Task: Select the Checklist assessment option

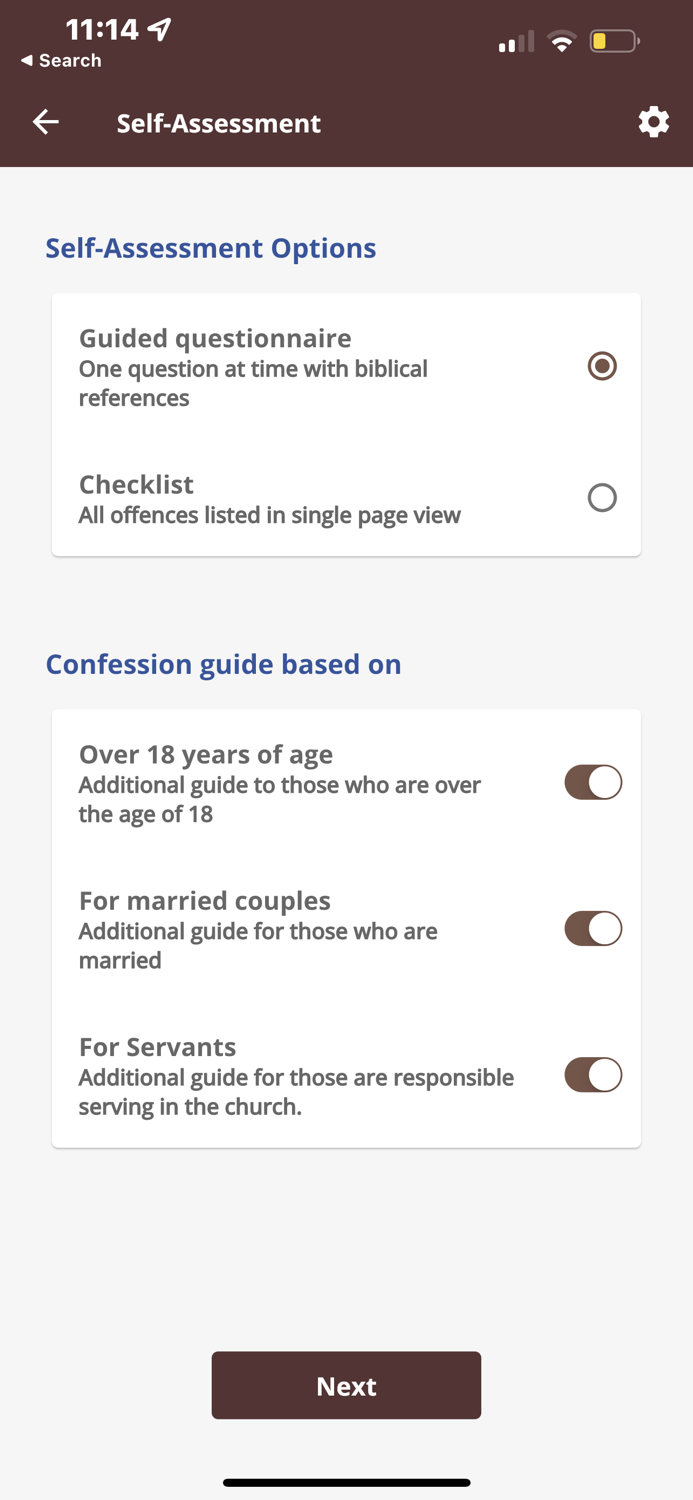Action: pyautogui.click(x=602, y=497)
